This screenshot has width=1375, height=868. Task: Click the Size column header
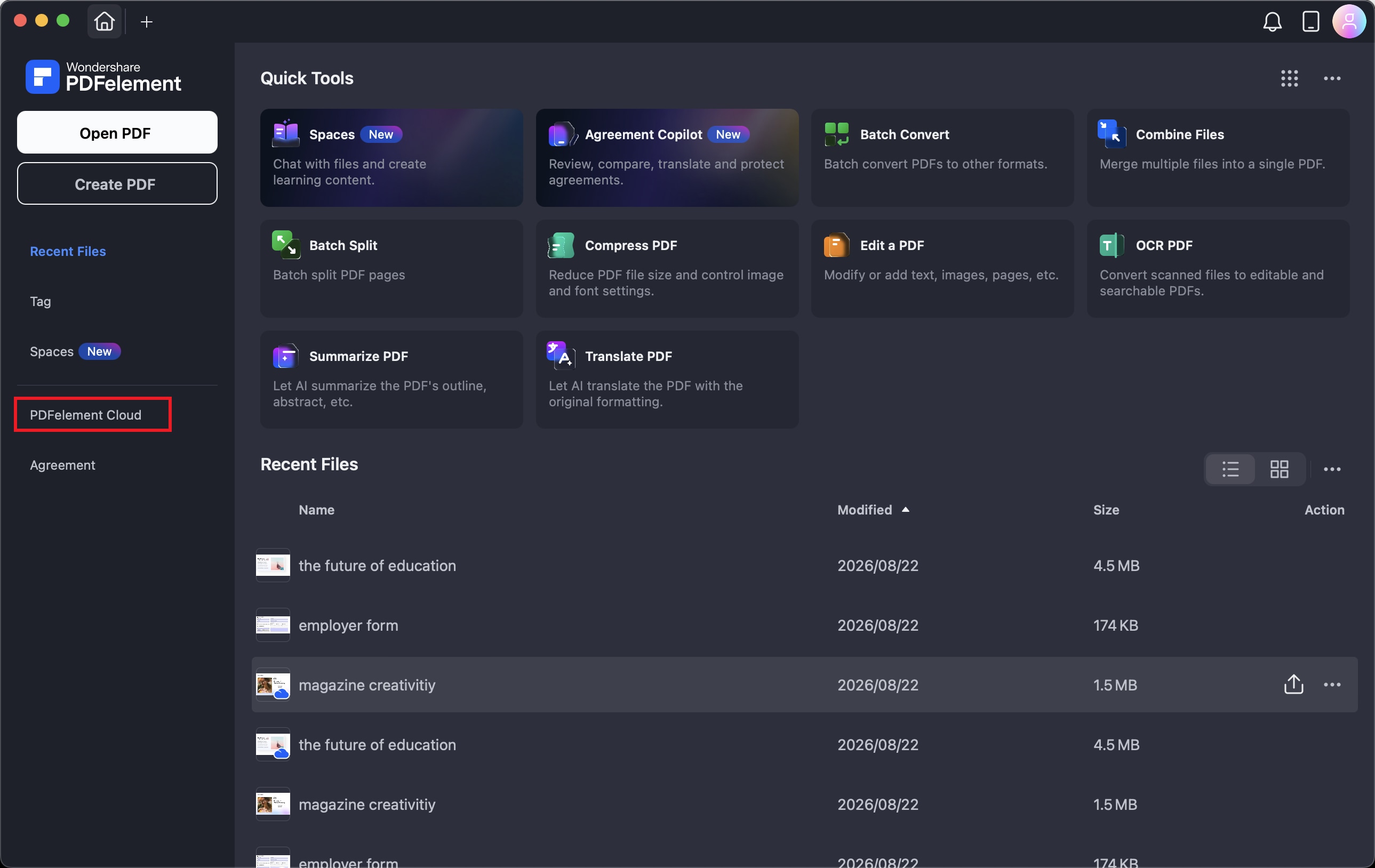1106,510
